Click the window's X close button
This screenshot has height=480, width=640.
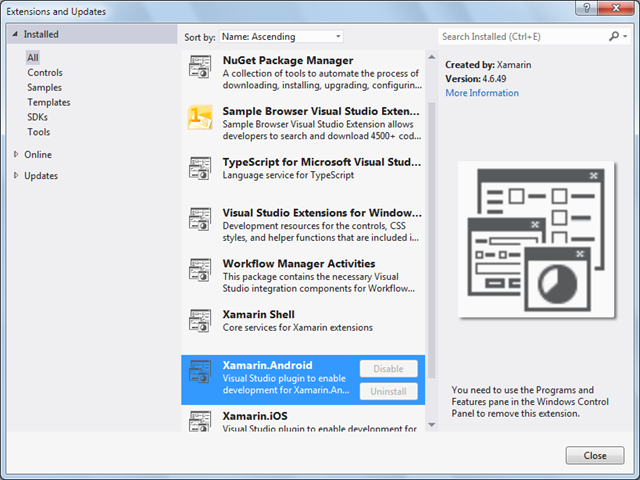(x=616, y=8)
